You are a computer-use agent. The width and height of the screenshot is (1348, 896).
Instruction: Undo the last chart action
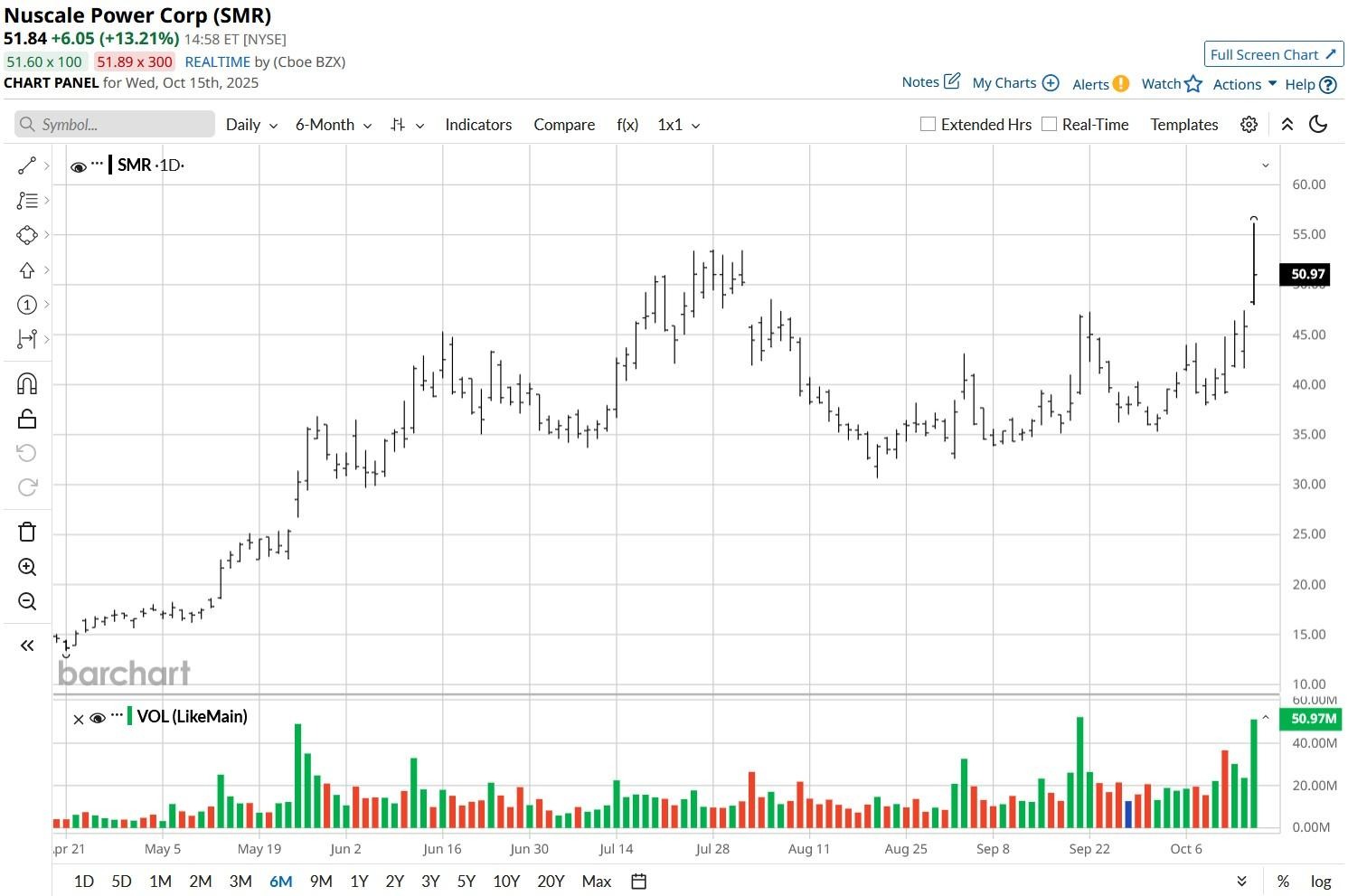pos(27,453)
